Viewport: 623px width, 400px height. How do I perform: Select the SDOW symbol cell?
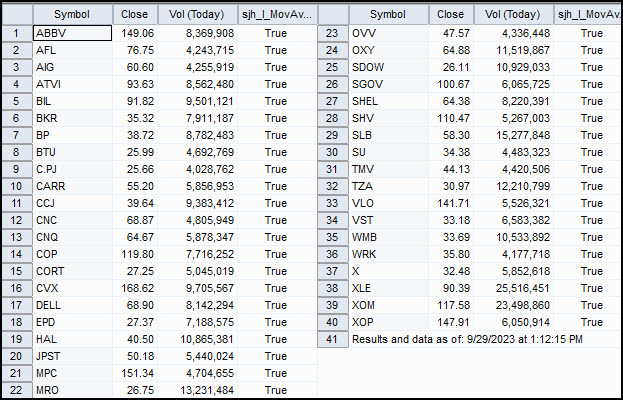389,68
